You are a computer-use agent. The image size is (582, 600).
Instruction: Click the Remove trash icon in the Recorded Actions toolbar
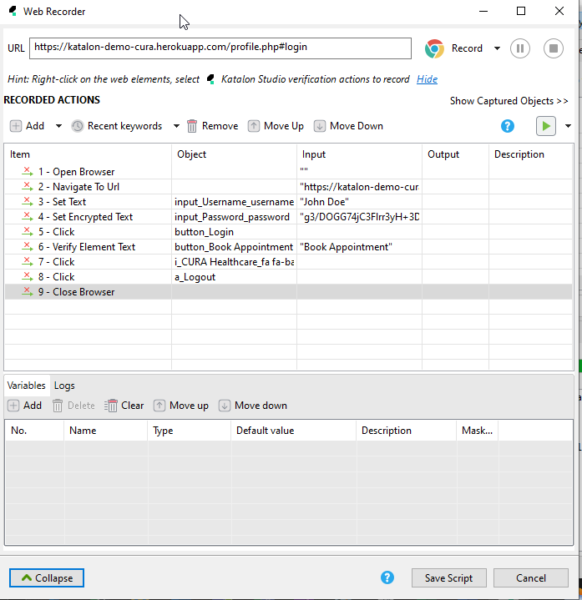point(192,126)
